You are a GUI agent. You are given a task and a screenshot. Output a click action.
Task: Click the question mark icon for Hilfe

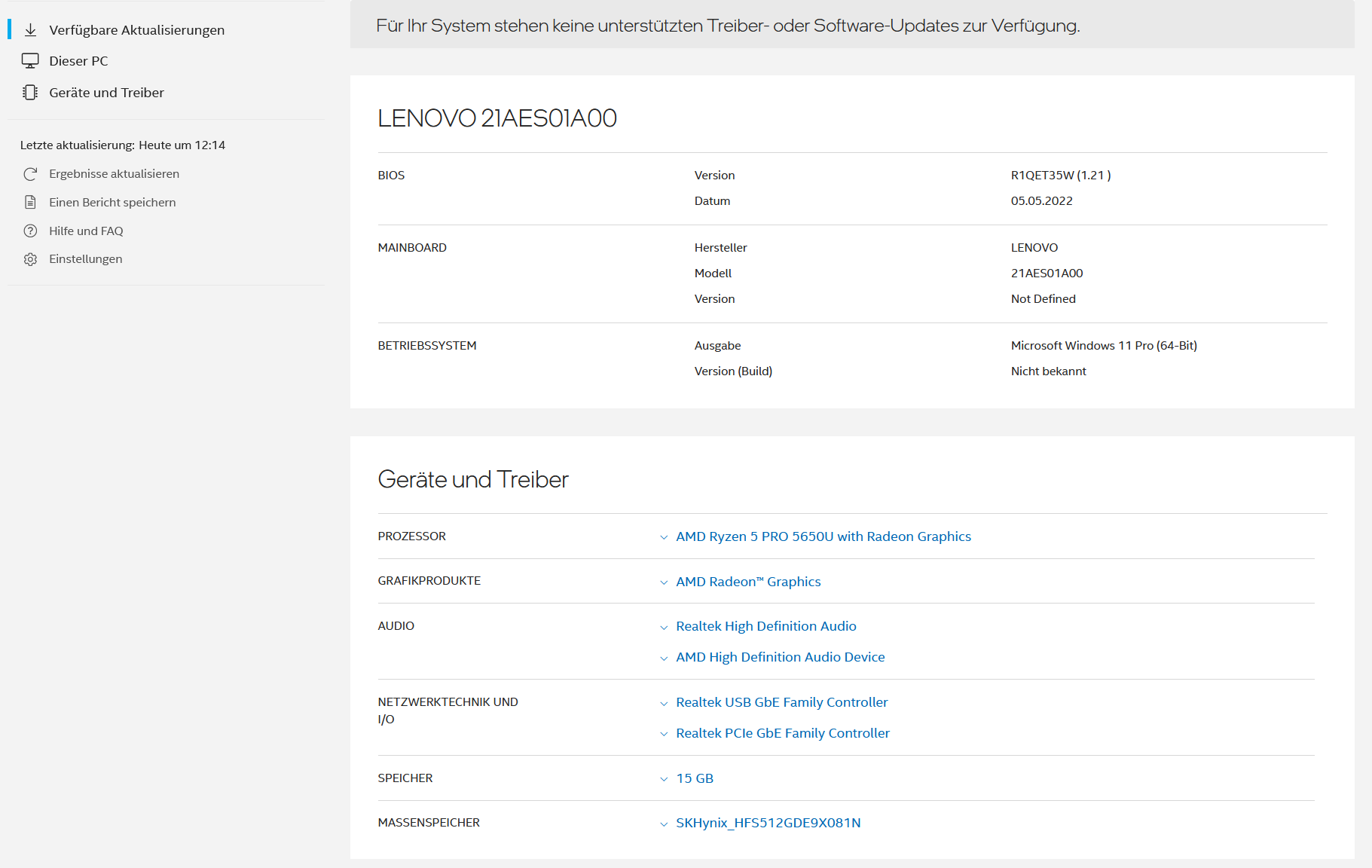tap(30, 231)
